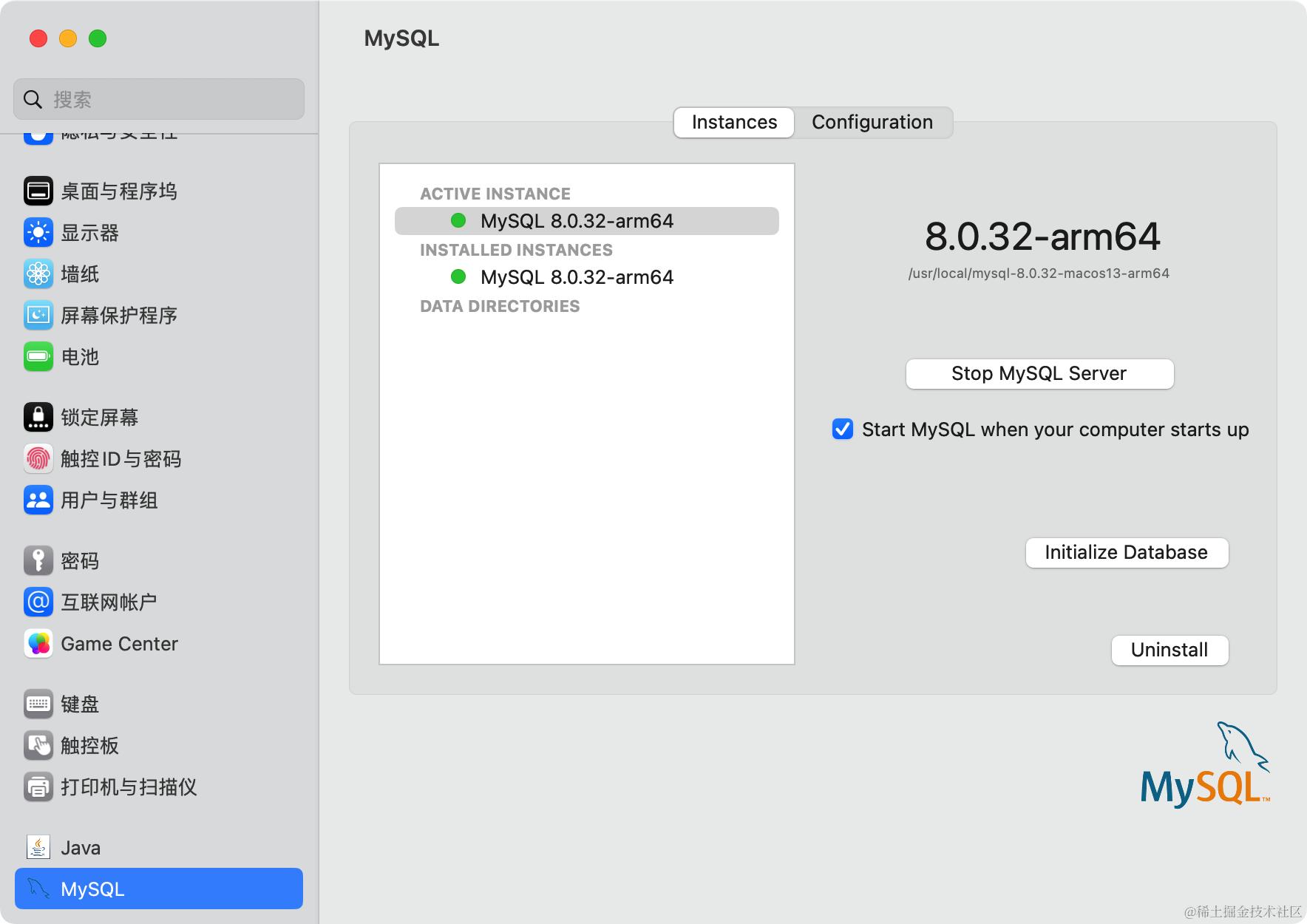The image size is (1307, 924).
Task: Click the MySQL dolphin icon in sidebar
Action: point(38,889)
